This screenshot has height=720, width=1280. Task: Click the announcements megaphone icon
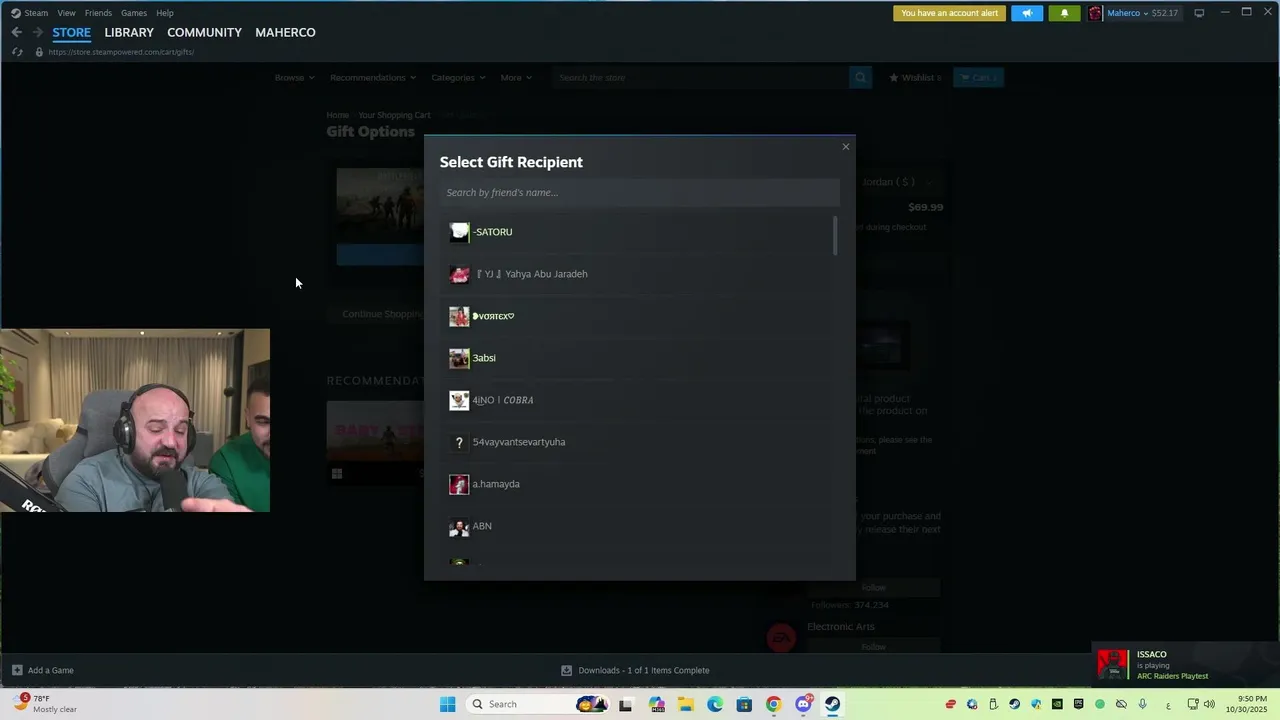(1027, 13)
